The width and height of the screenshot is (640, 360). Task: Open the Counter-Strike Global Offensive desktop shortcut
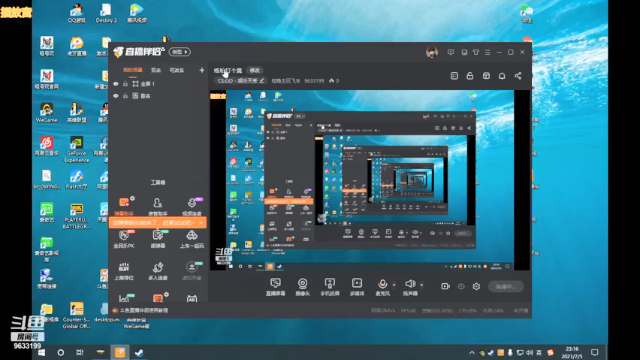coord(76,316)
